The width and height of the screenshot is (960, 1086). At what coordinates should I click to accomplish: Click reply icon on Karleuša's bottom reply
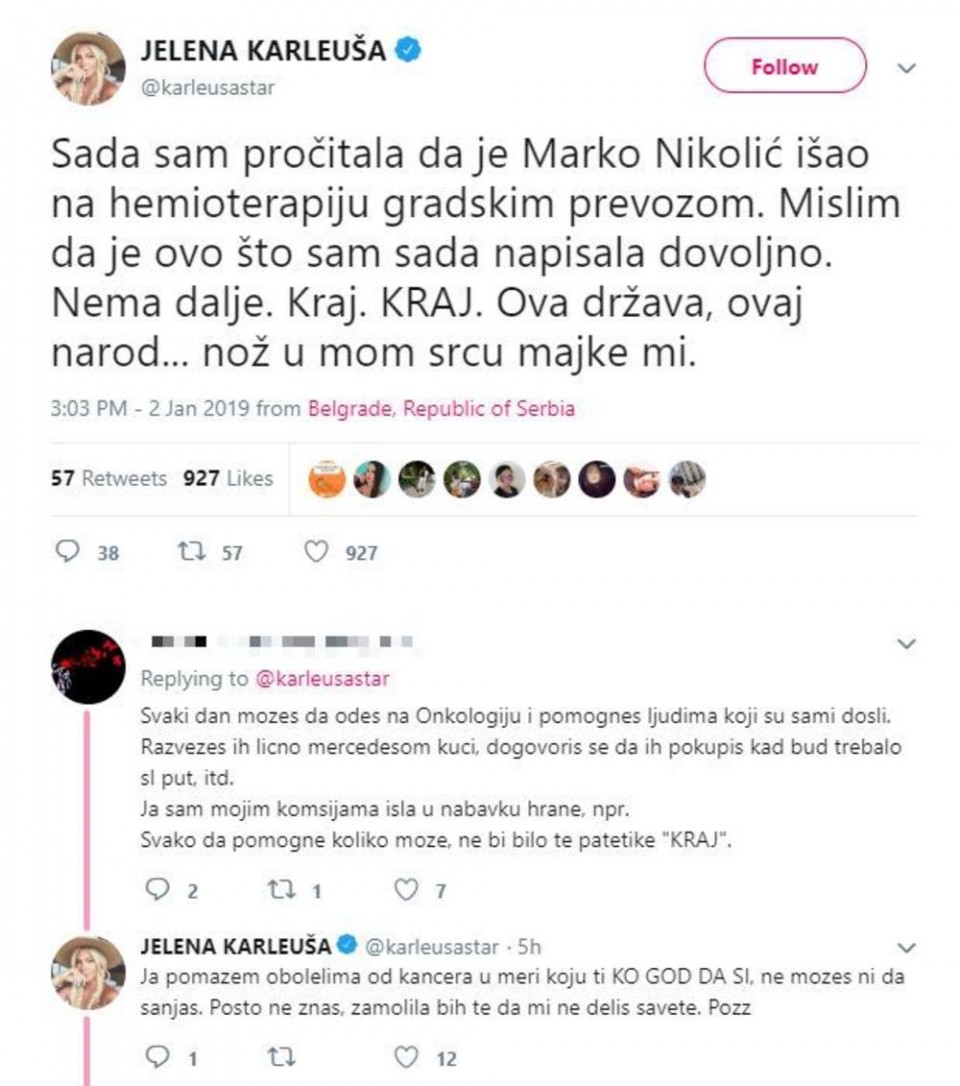coord(156,1057)
